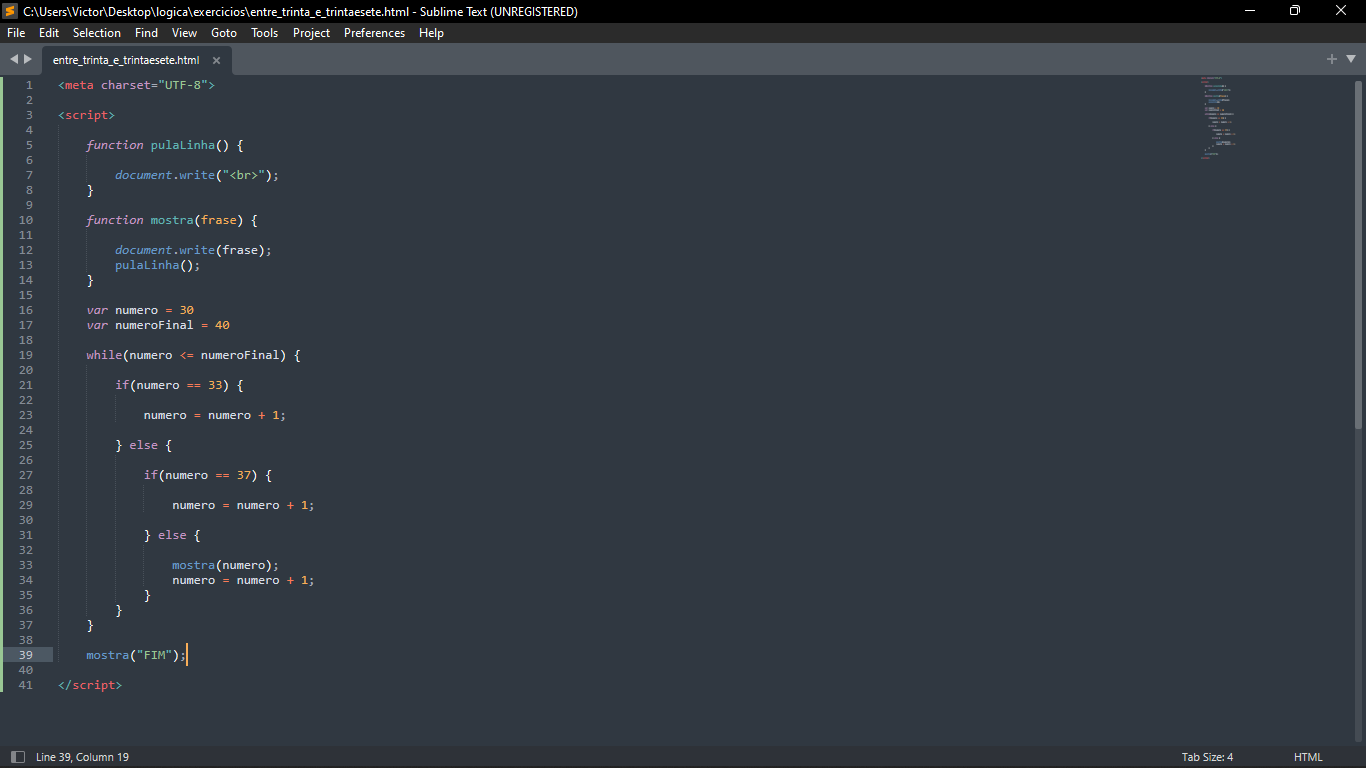Minimize the Sublime Text window
Screen dimensions: 1366x768
(1250, 11)
